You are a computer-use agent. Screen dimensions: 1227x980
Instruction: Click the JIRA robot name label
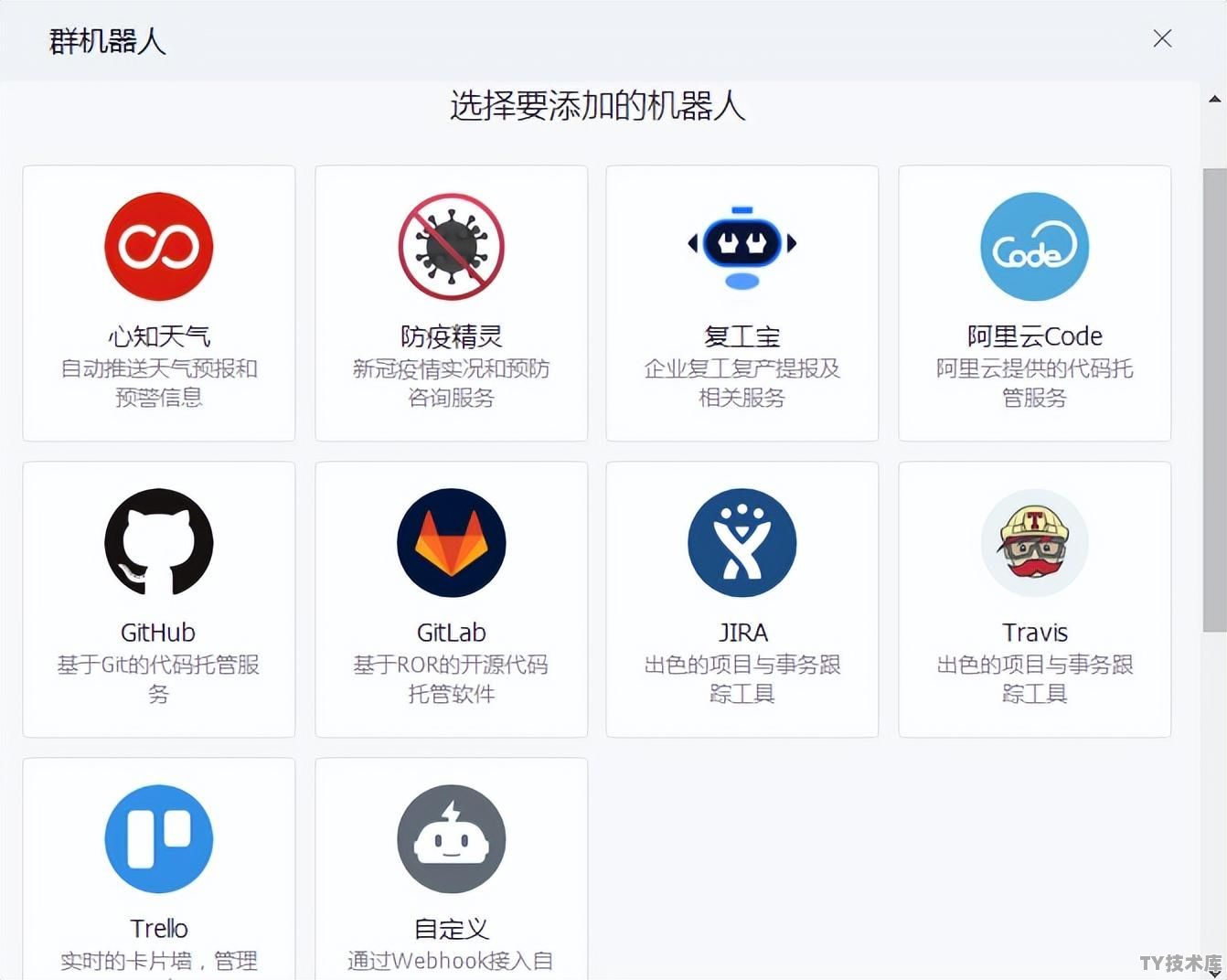click(x=742, y=633)
